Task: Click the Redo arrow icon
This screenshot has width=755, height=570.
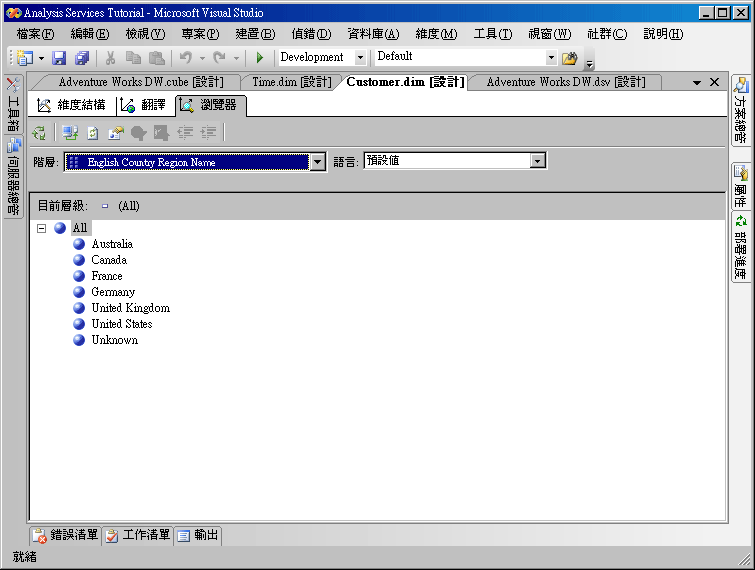Action: (220, 58)
